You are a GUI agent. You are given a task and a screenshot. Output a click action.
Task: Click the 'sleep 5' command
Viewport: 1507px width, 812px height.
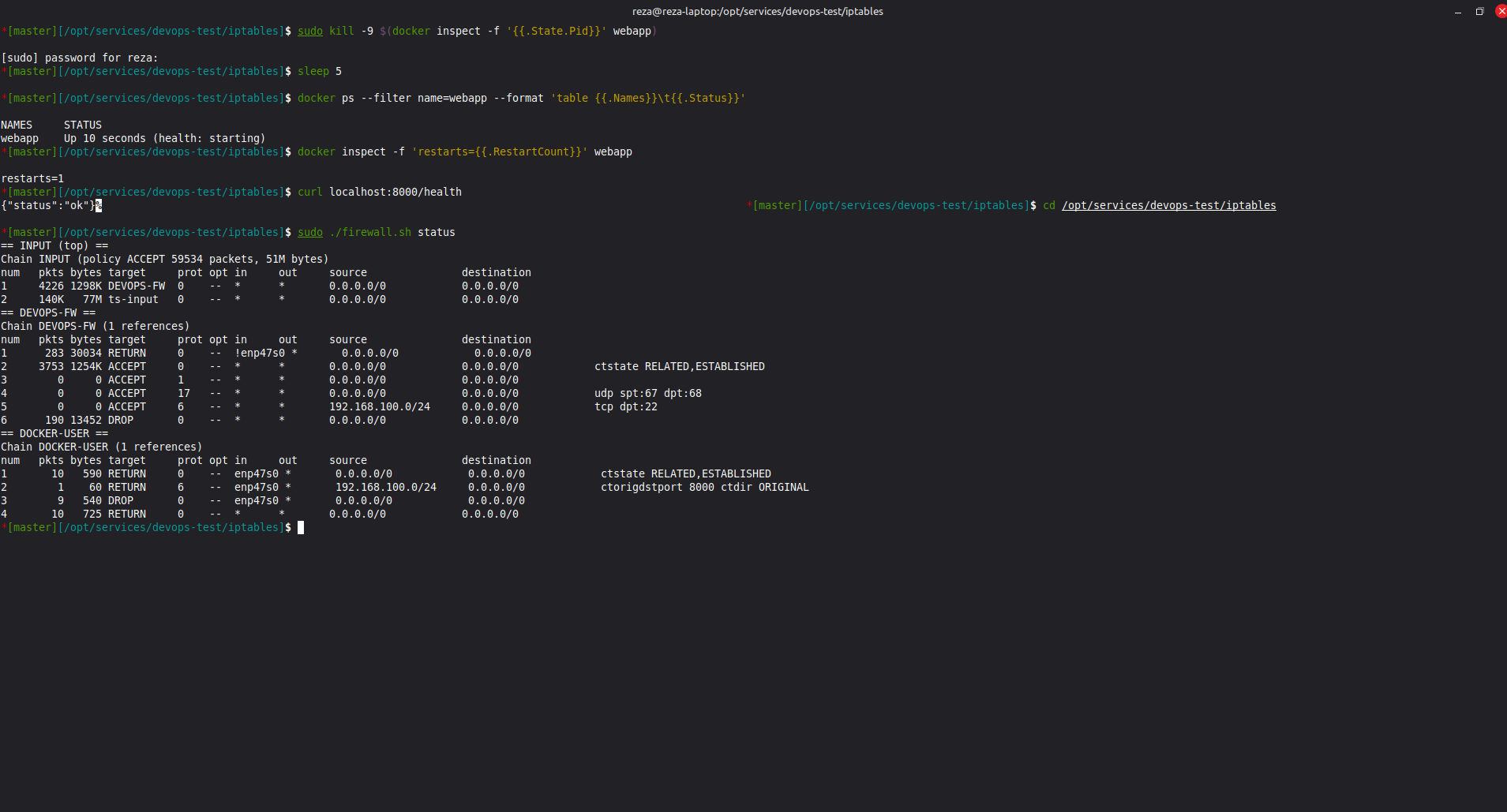[x=320, y=71]
